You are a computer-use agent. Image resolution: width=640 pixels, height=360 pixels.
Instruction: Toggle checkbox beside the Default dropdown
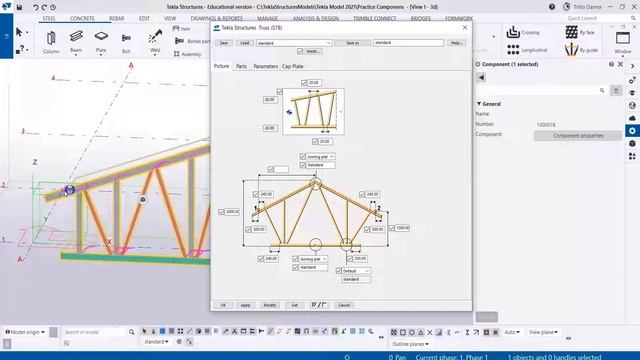click(x=338, y=271)
